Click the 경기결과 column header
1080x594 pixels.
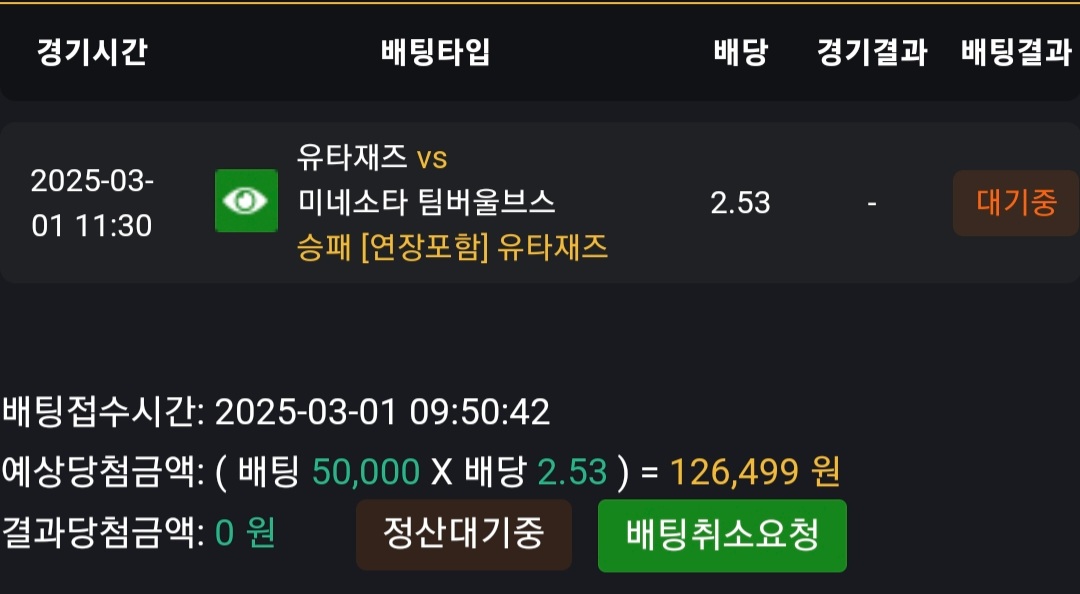coord(871,52)
